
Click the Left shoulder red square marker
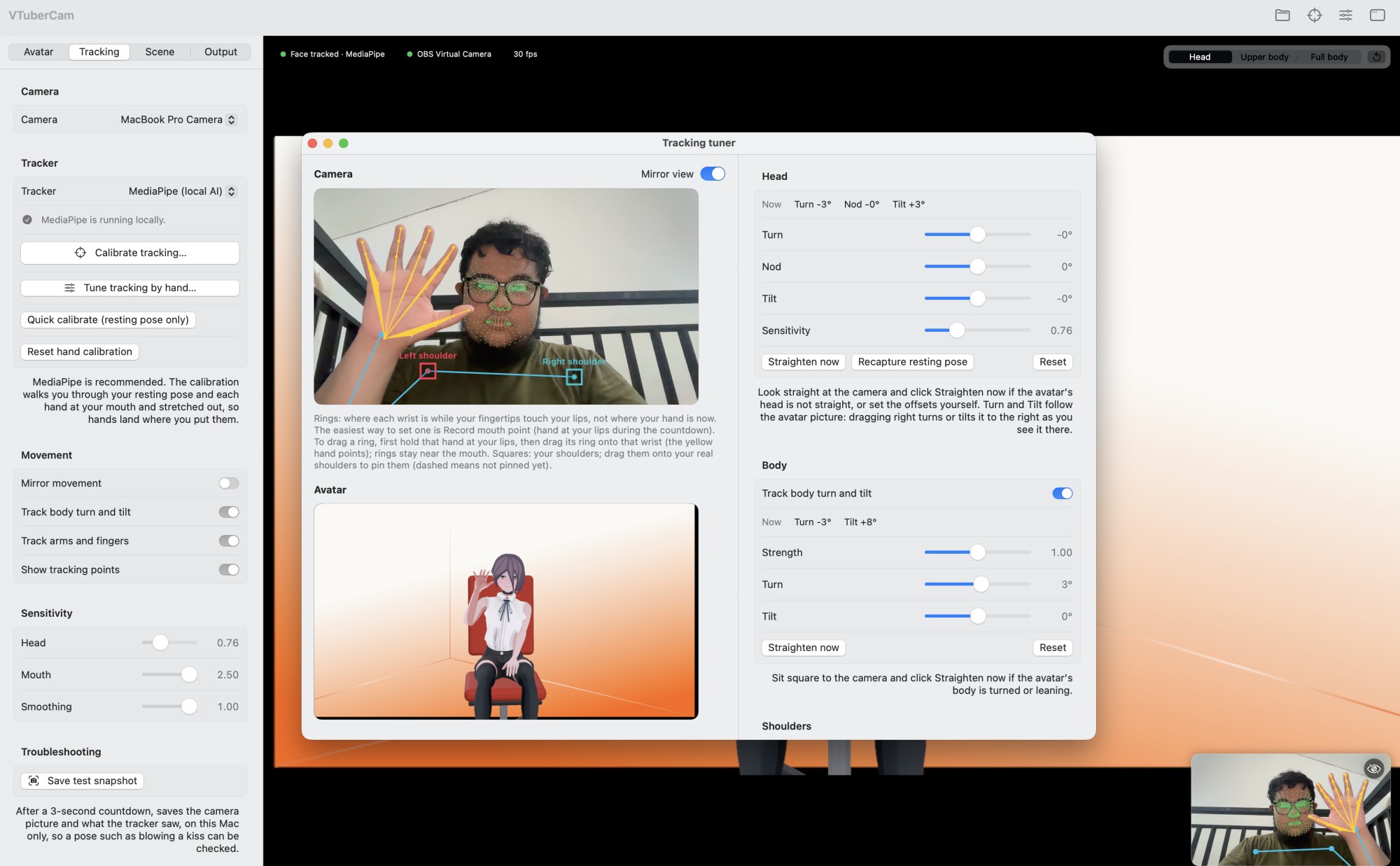[x=428, y=371]
